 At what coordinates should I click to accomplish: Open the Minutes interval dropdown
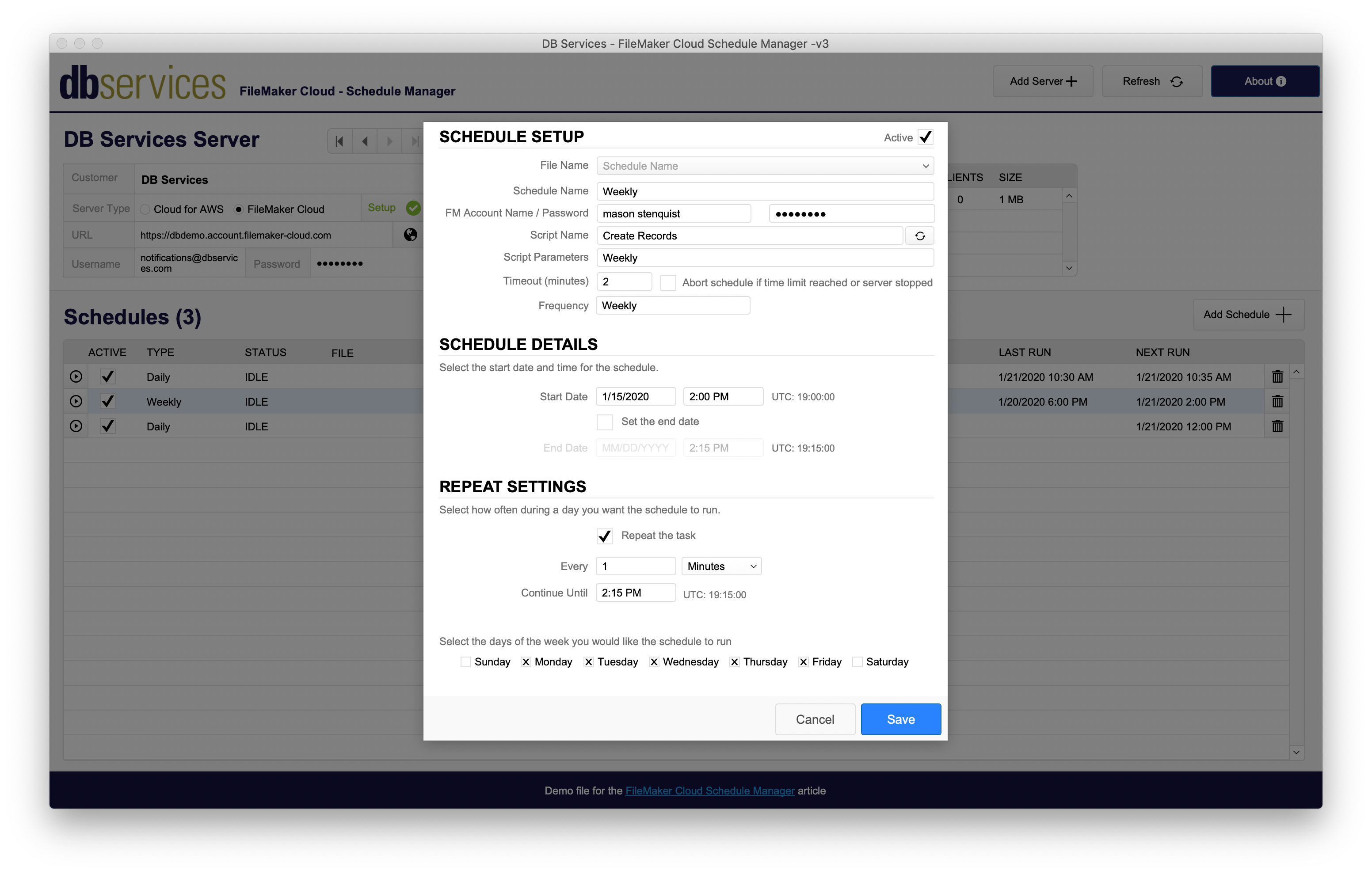(x=721, y=566)
